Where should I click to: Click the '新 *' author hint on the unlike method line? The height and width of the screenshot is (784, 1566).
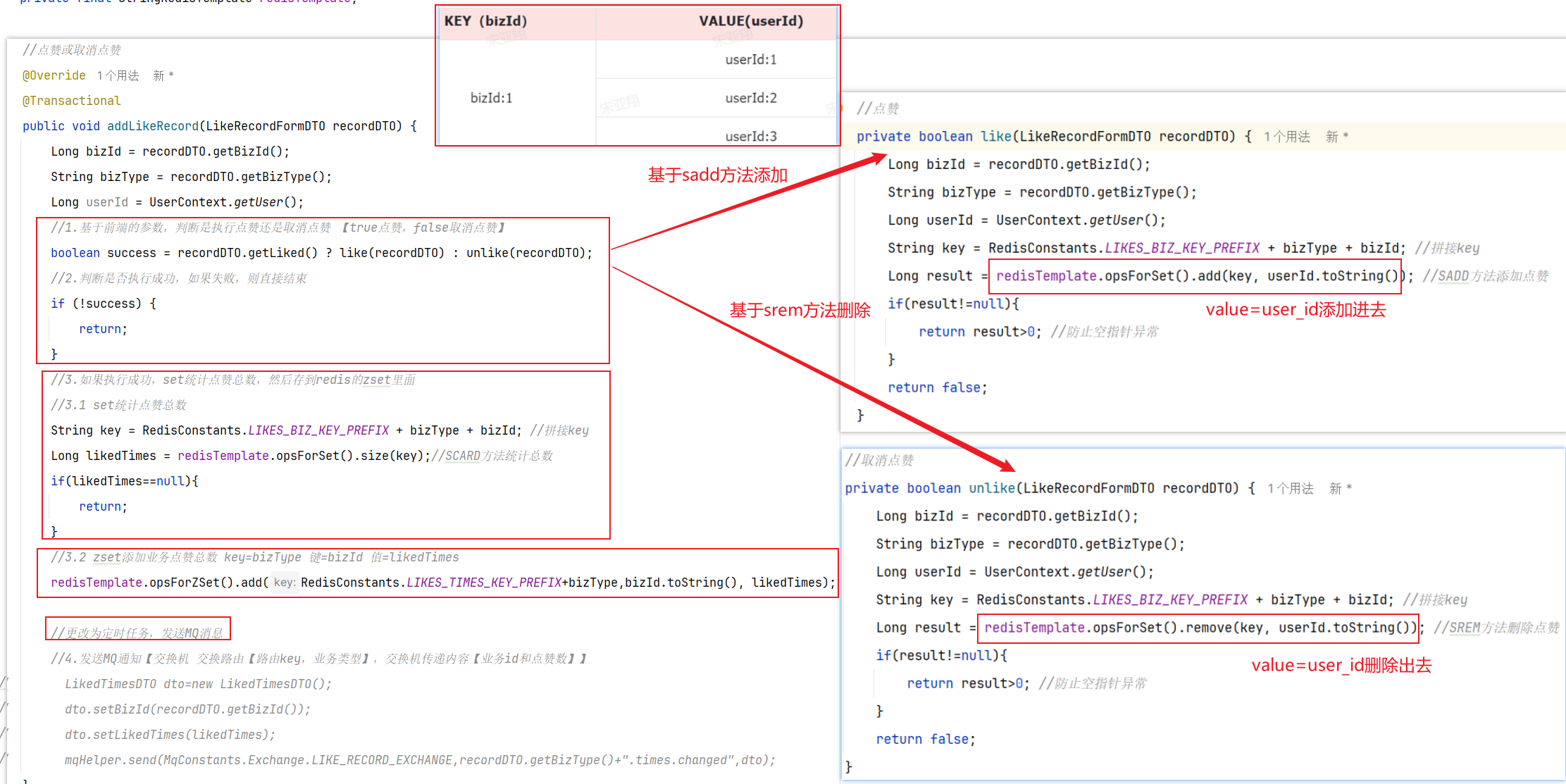1340,488
